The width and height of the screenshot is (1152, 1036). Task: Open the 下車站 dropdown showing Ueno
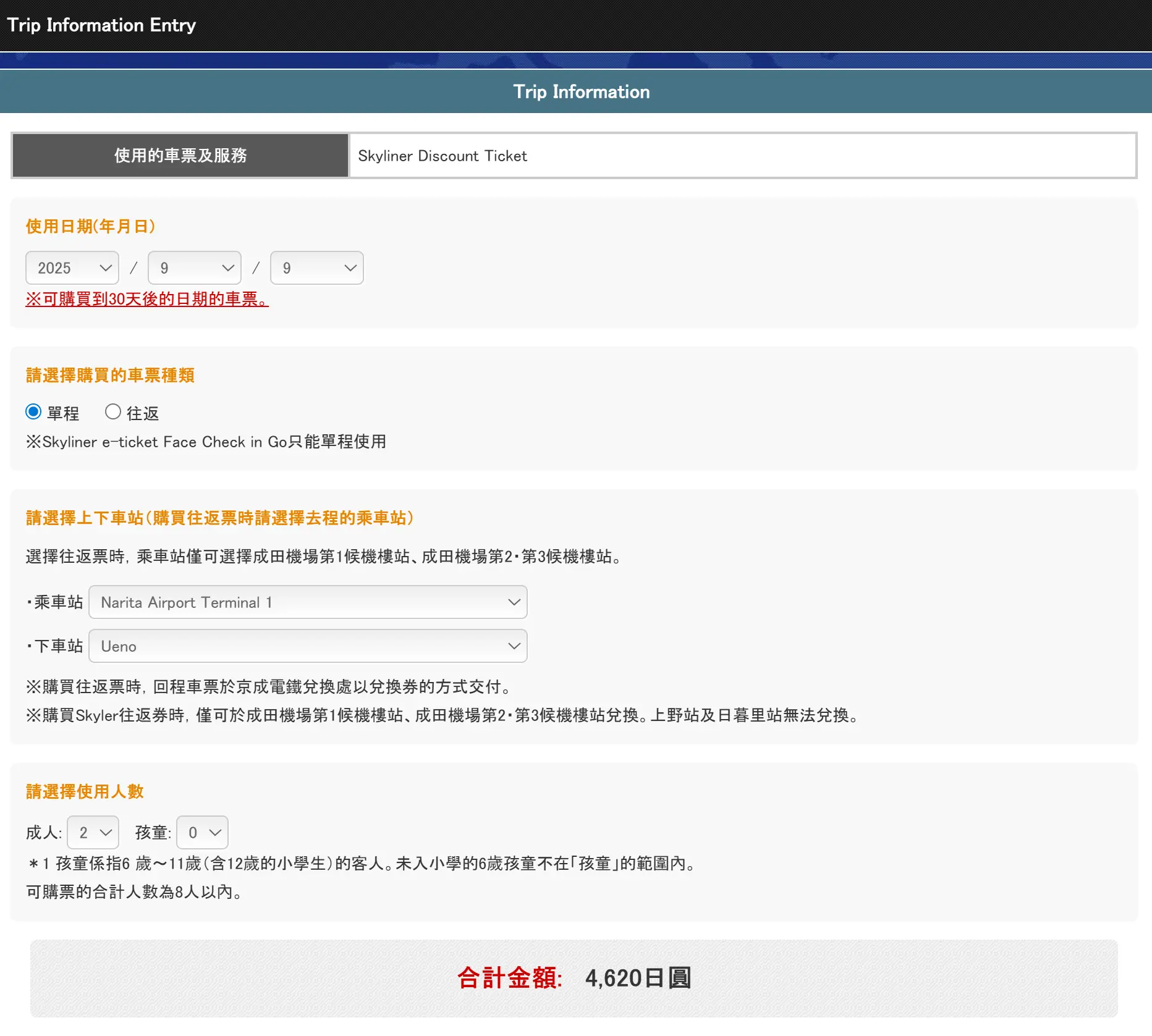click(x=308, y=646)
